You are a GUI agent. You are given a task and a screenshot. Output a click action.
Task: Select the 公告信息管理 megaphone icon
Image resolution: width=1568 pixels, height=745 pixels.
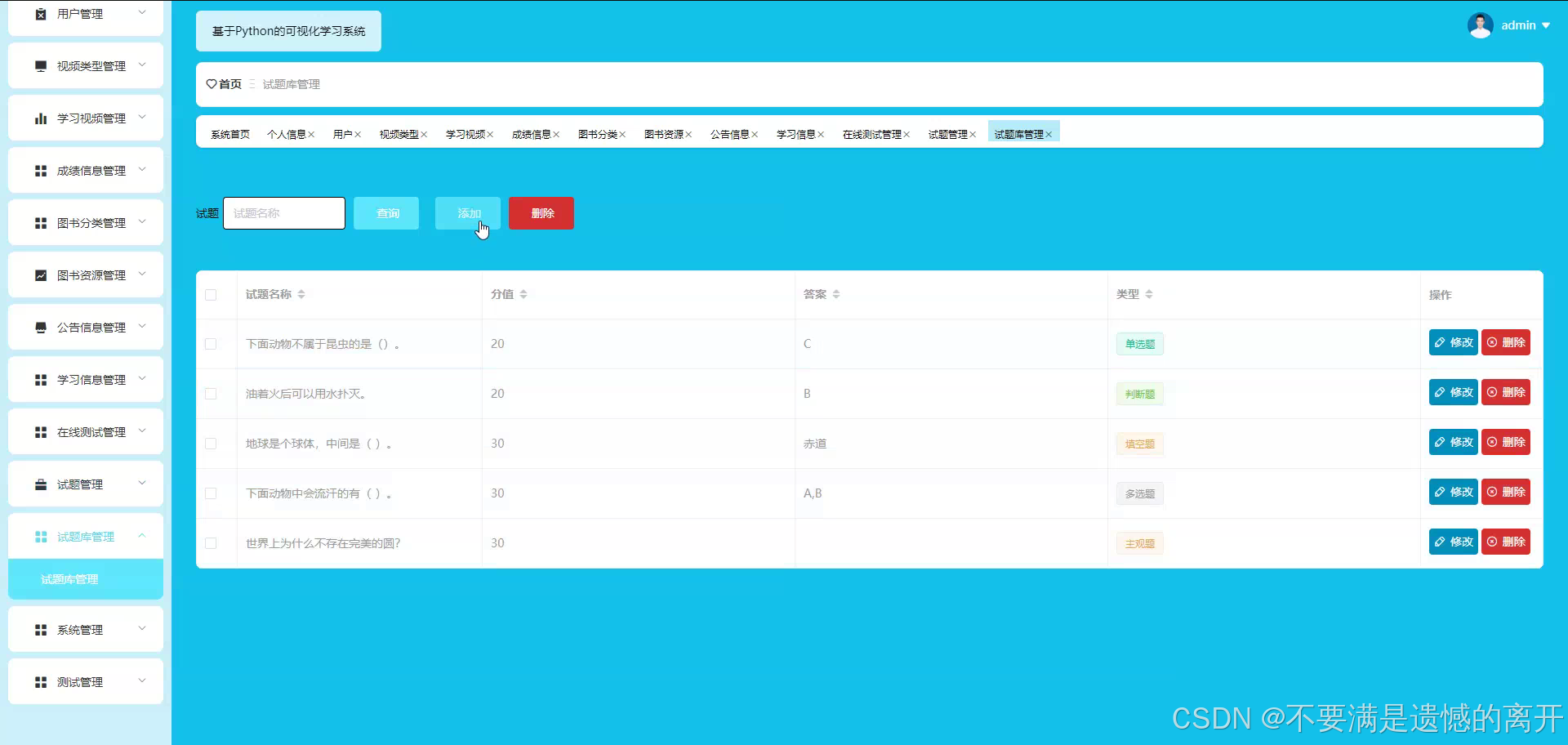point(40,327)
